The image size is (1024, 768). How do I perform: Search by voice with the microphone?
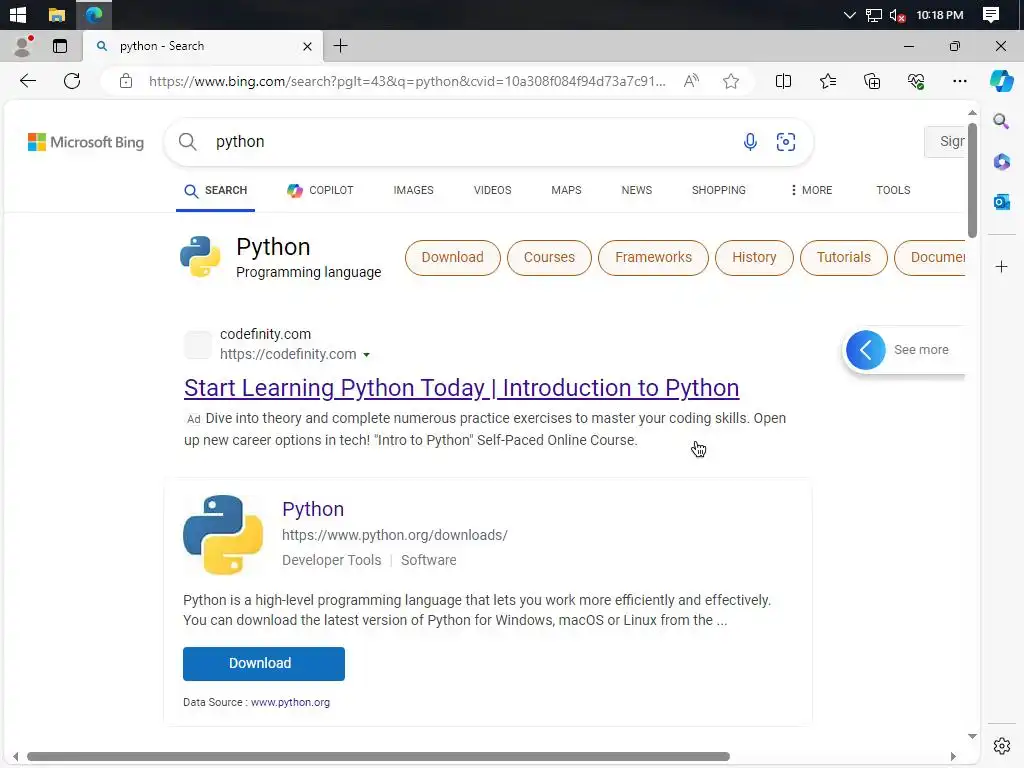tap(750, 142)
